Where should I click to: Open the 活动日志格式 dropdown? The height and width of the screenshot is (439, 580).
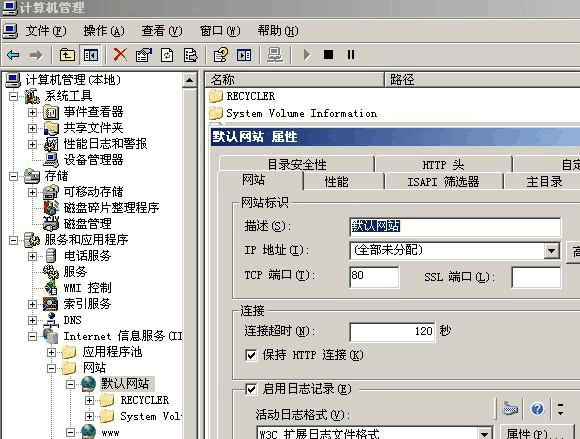[484, 433]
